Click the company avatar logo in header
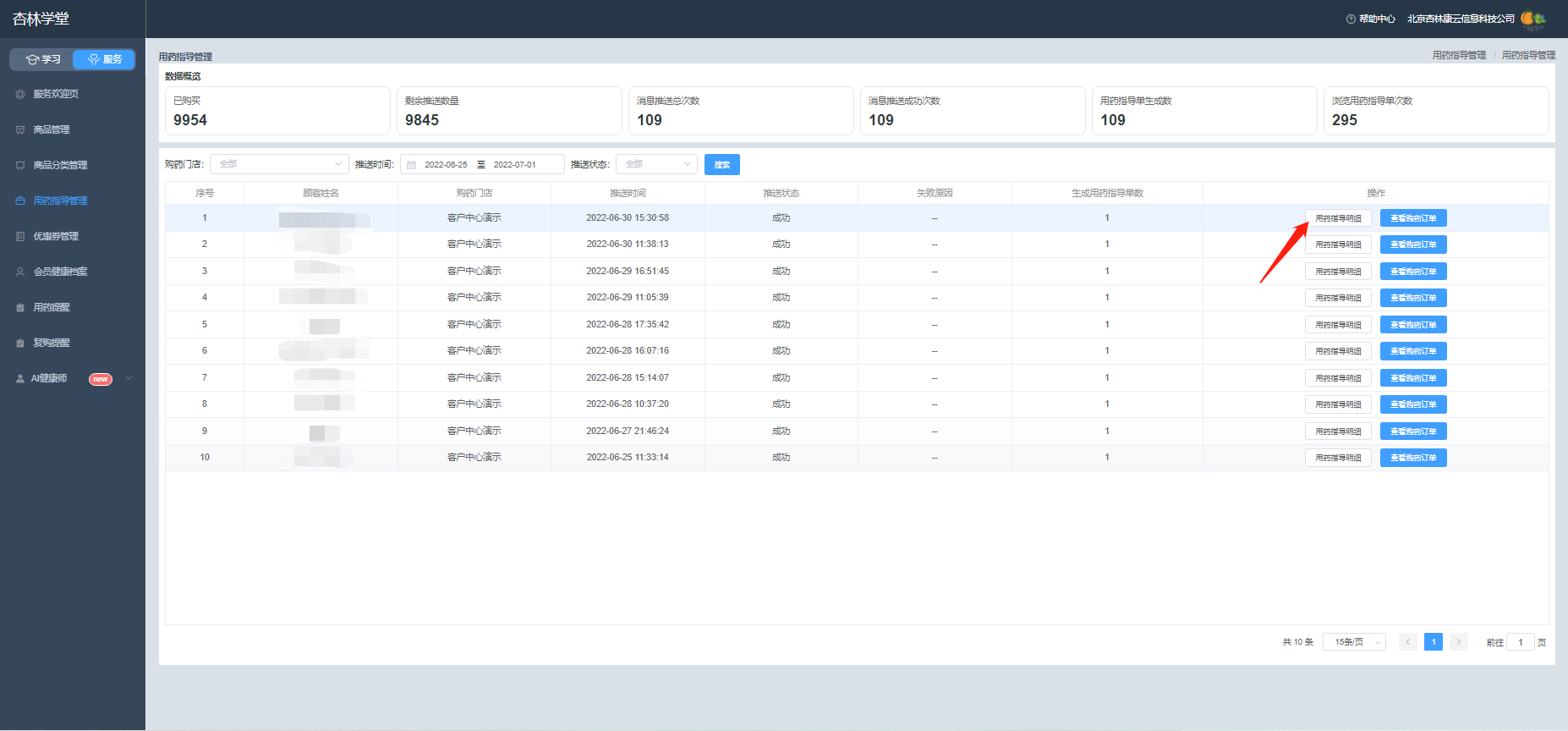This screenshot has width=1568, height=731. point(1532,19)
